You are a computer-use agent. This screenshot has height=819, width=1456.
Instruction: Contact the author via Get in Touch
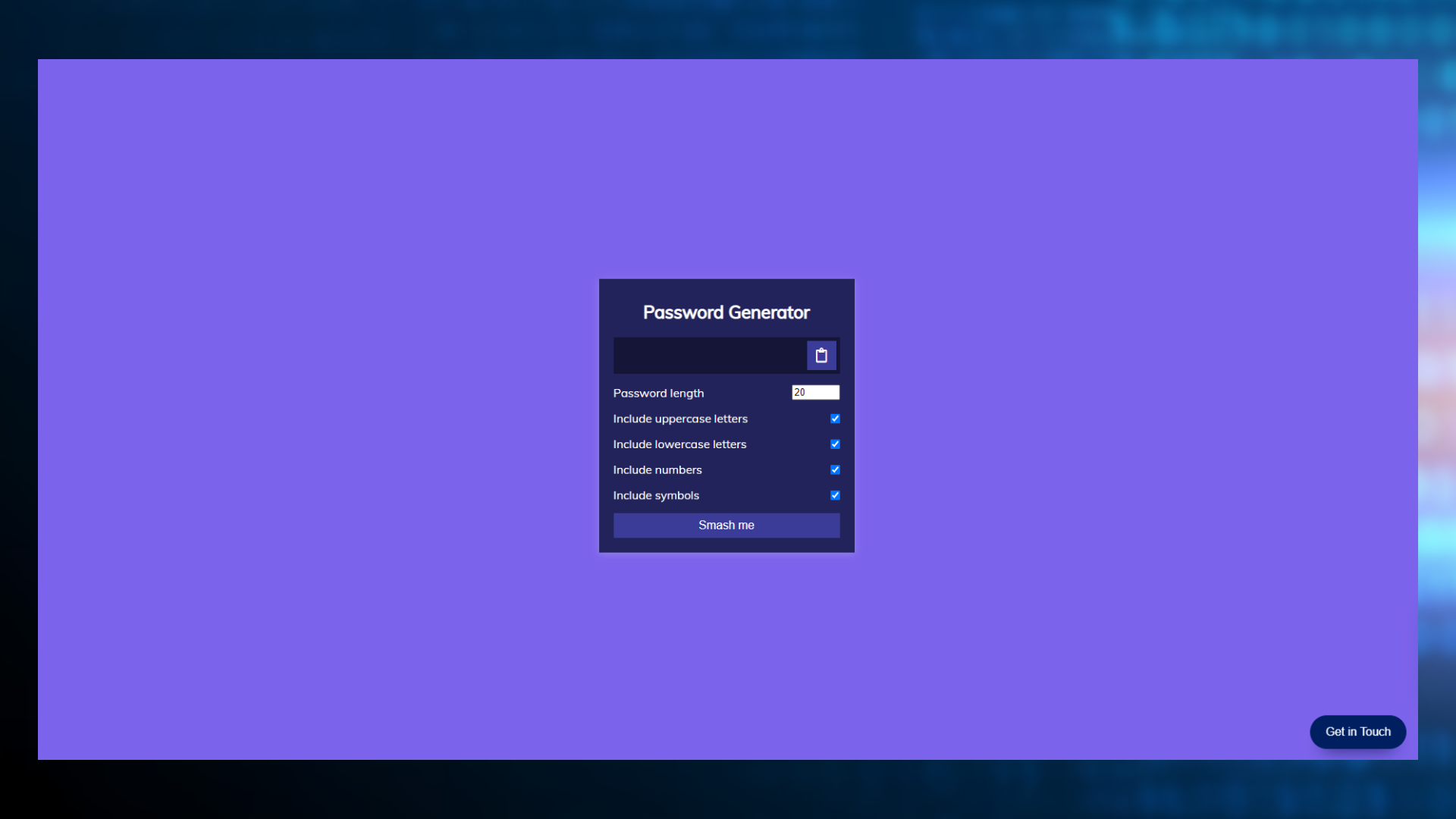point(1357,732)
